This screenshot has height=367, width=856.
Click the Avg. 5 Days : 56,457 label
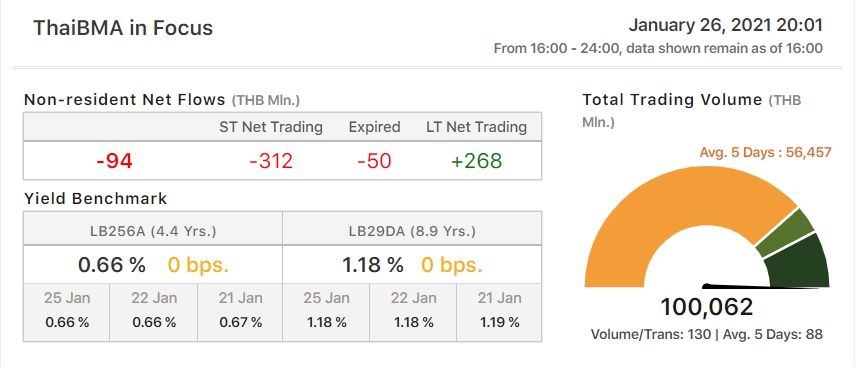click(x=765, y=152)
